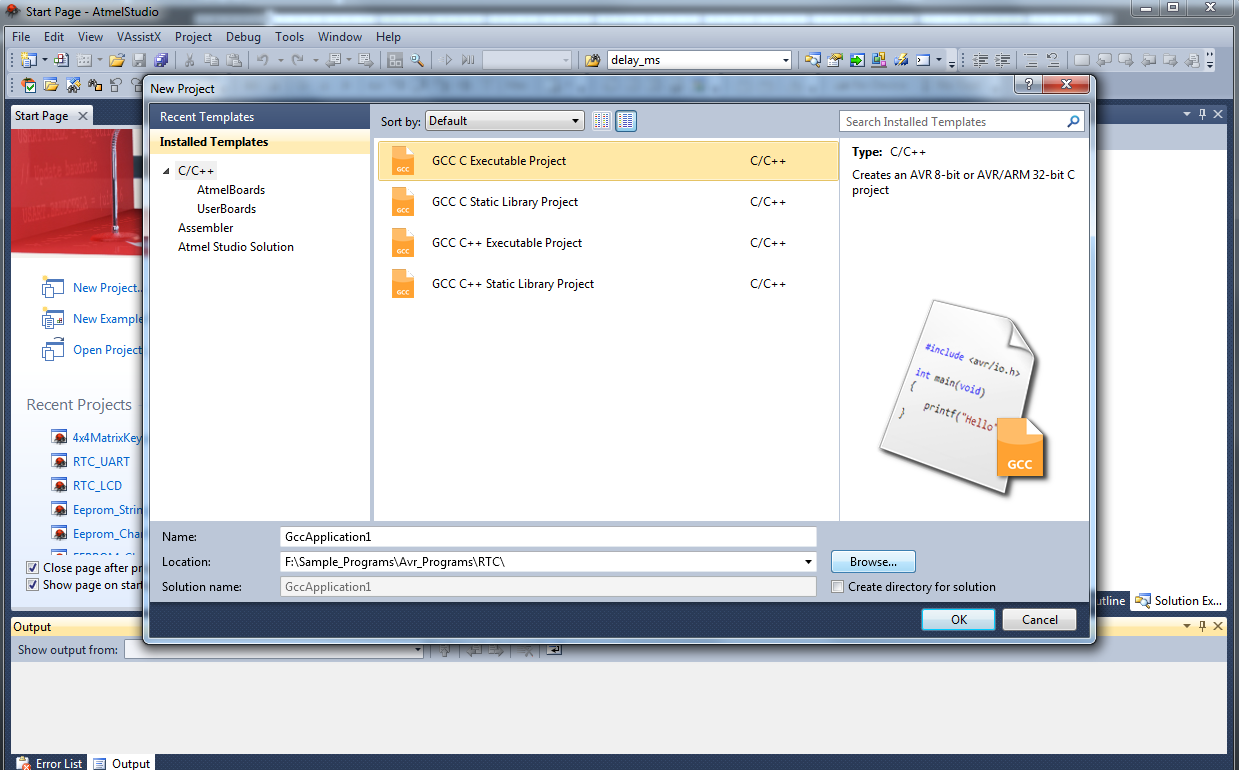Image resolution: width=1239 pixels, height=770 pixels.
Task: Click the Cut scissors icon
Action: point(188,60)
